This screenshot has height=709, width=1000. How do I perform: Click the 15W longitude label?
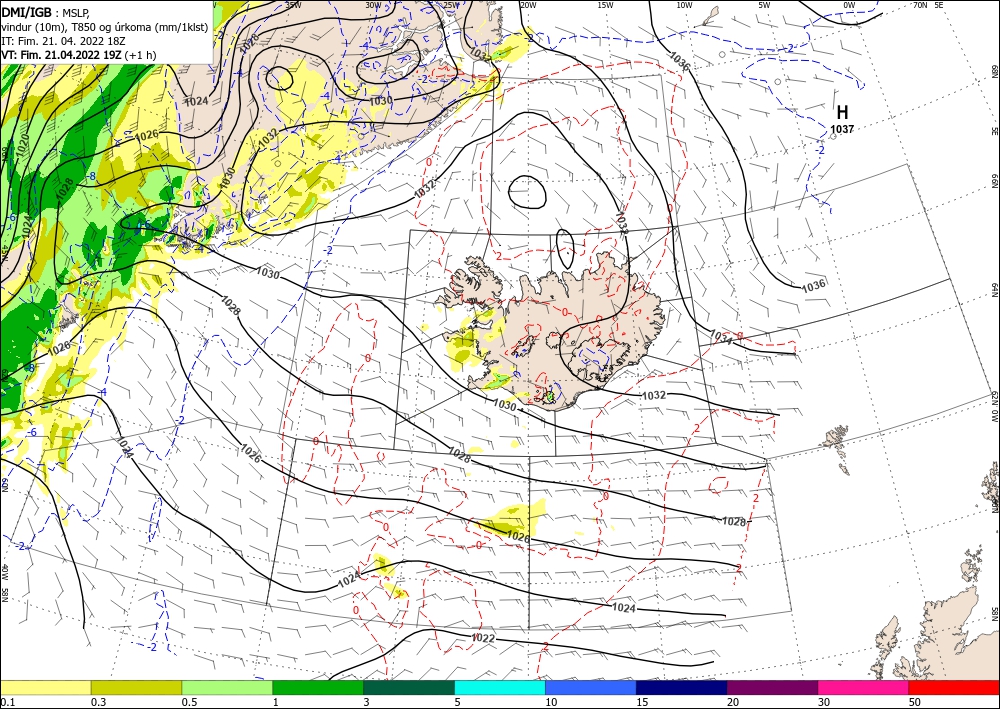(605, 5)
